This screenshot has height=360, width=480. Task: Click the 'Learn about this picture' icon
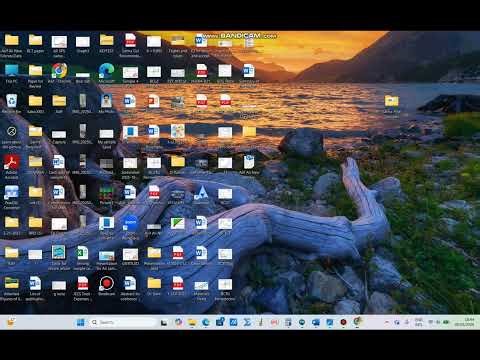point(12,136)
